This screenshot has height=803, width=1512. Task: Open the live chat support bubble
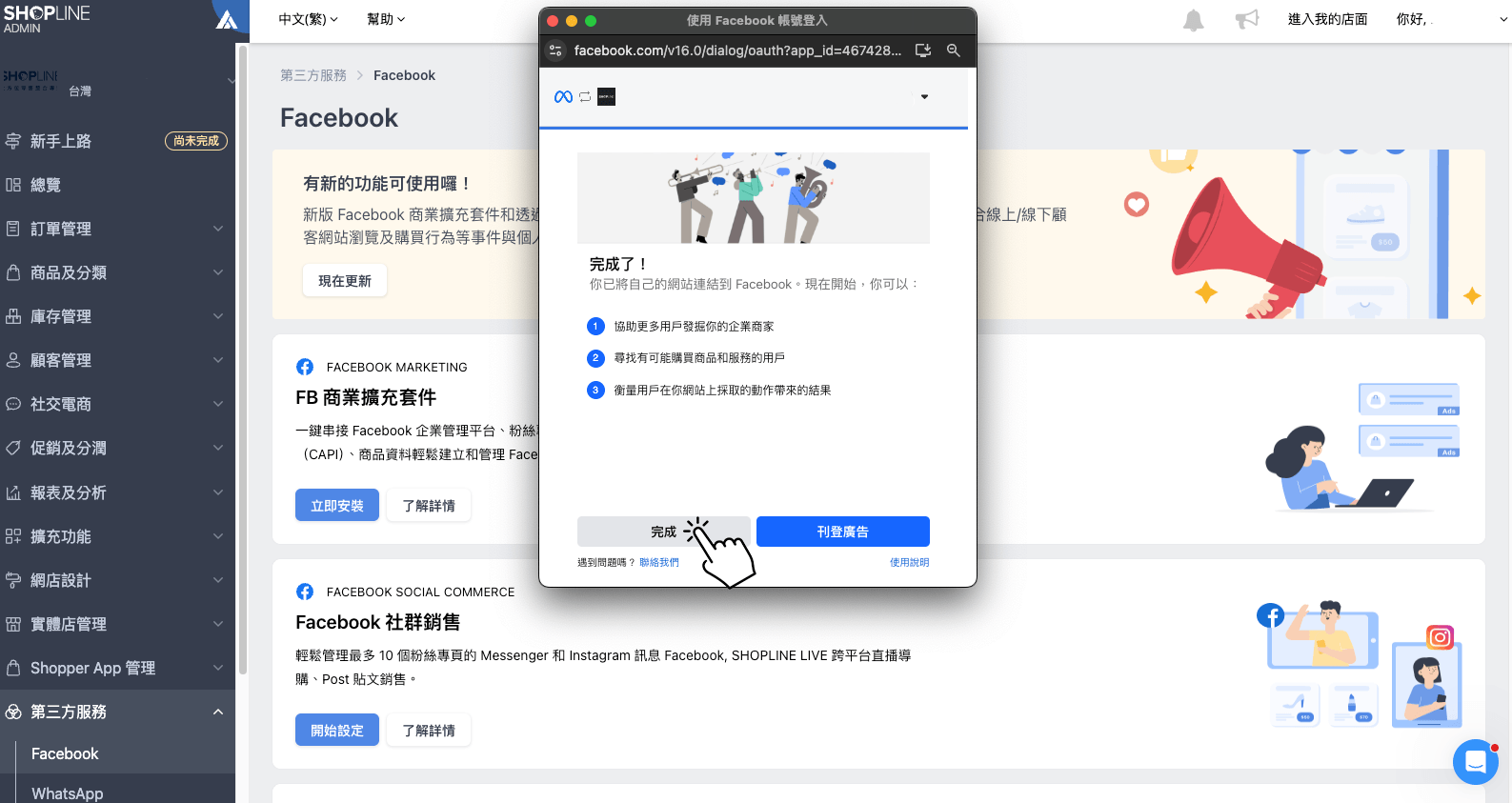[x=1476, y=762]
